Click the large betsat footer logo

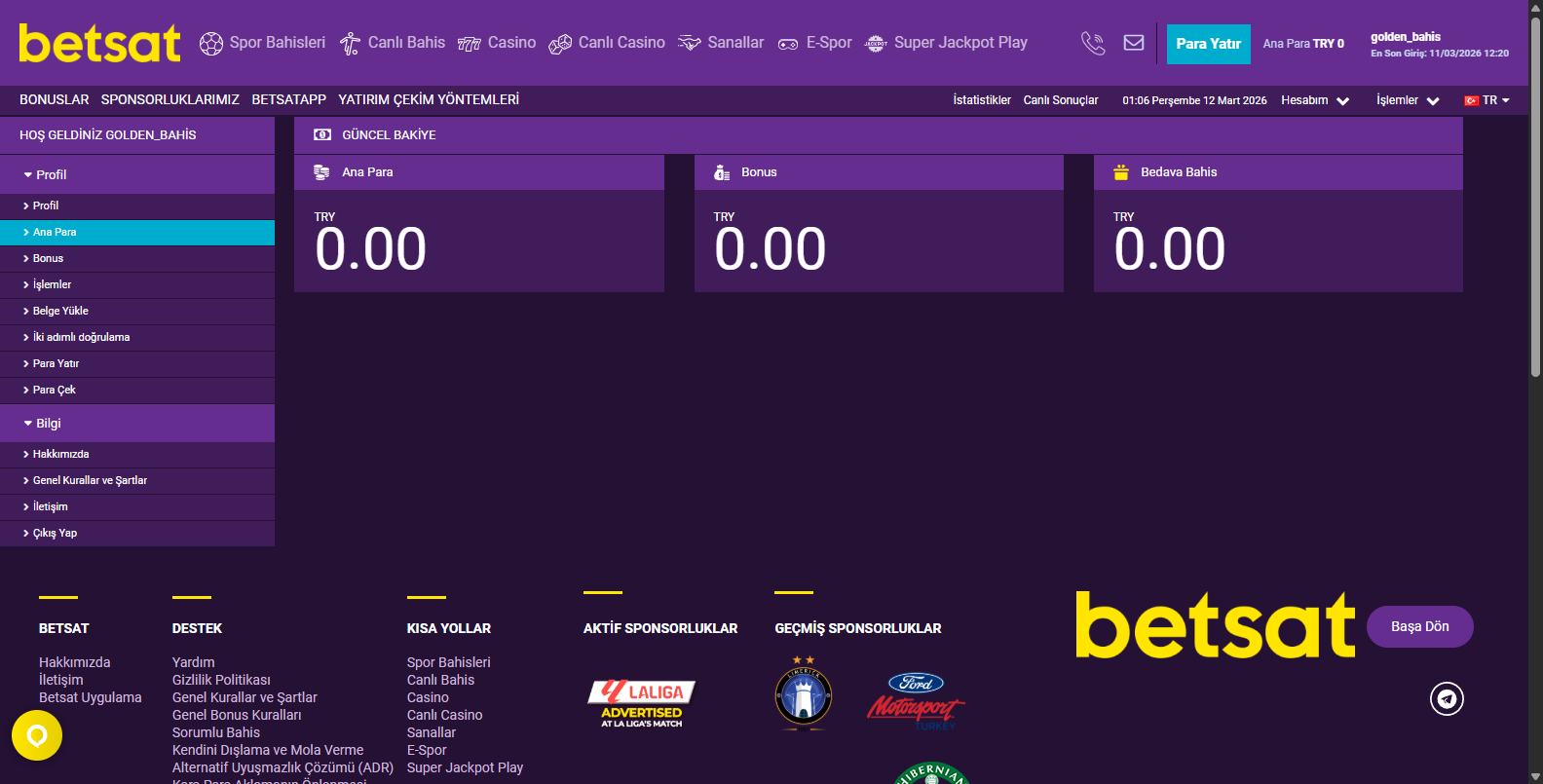[1215, 624]
